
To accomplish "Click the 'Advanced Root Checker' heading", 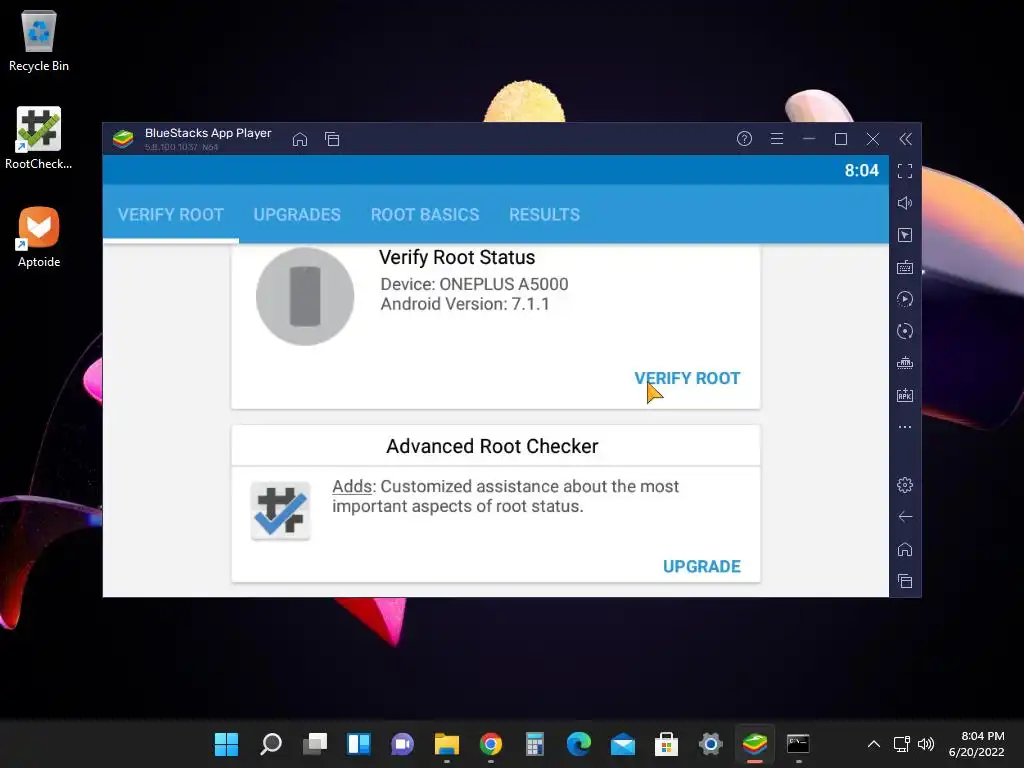I will click(492, 446).
